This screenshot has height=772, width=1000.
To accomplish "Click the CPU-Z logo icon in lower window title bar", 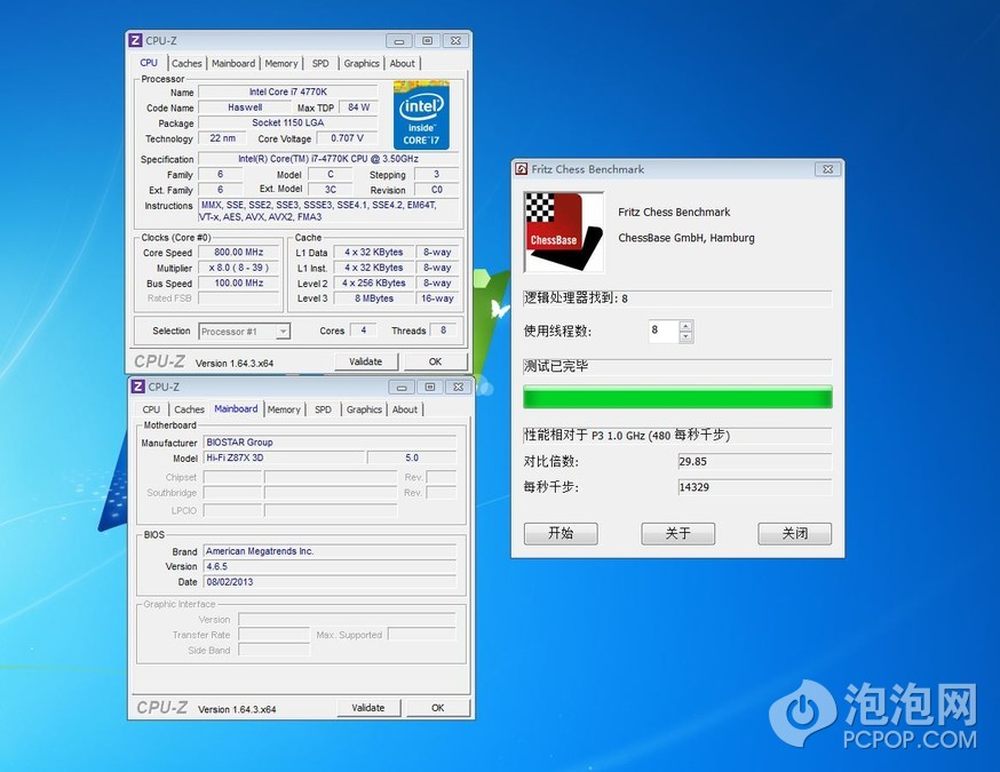I will pyautogui.click(x=138, y=387).
